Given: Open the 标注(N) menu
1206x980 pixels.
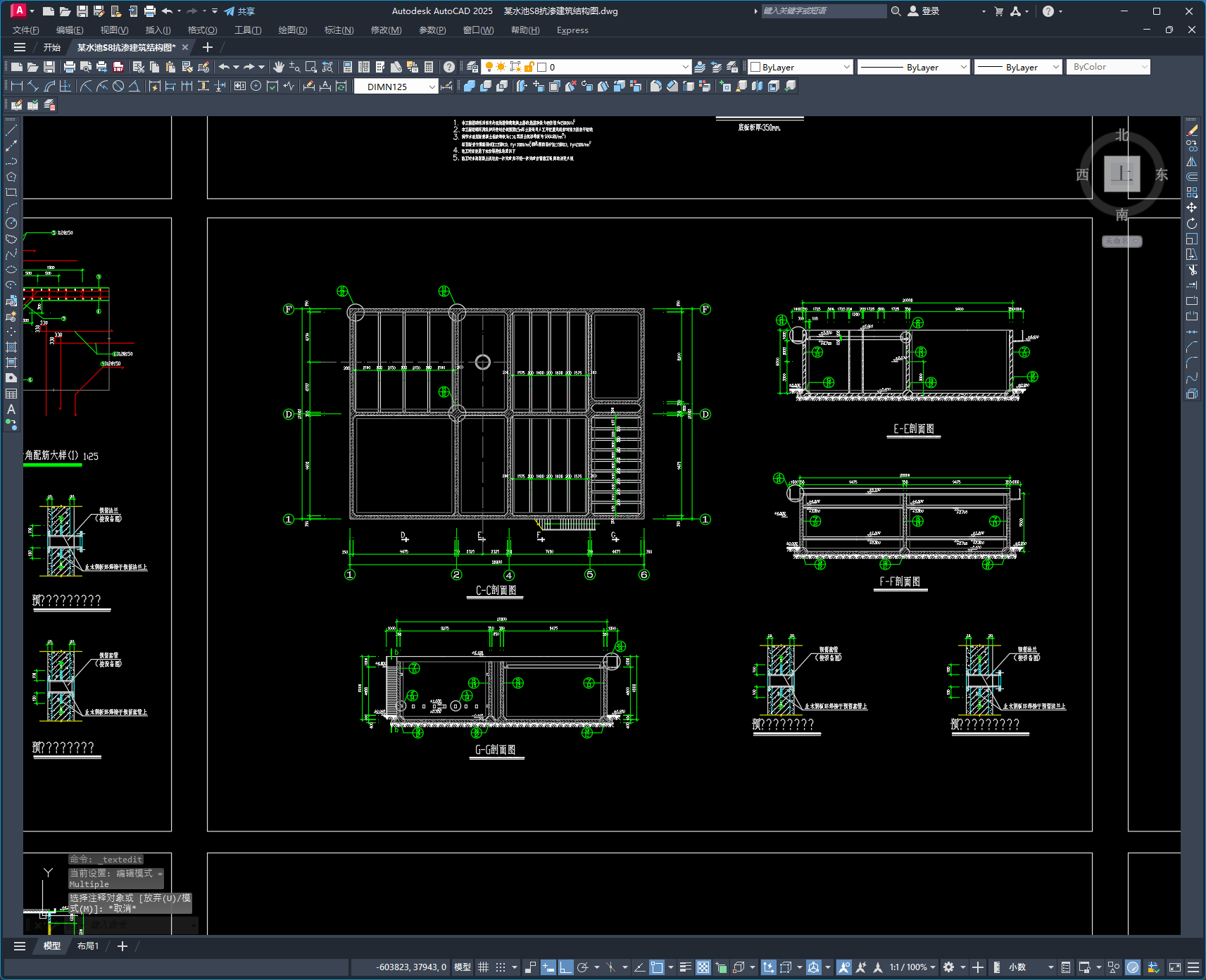Looking at the screenshot, I should 339,30.
